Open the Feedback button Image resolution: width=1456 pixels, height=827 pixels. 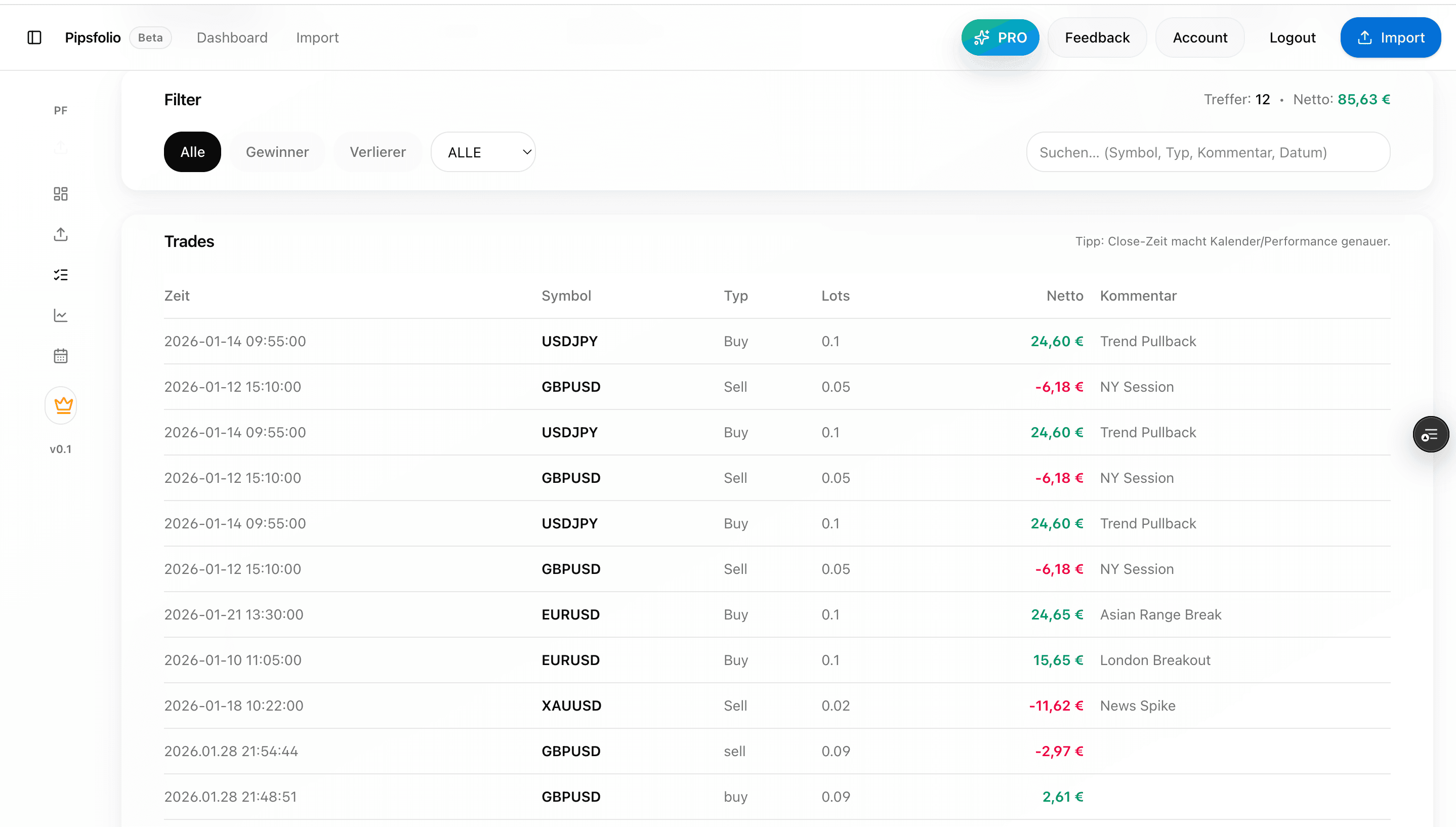1097,37
